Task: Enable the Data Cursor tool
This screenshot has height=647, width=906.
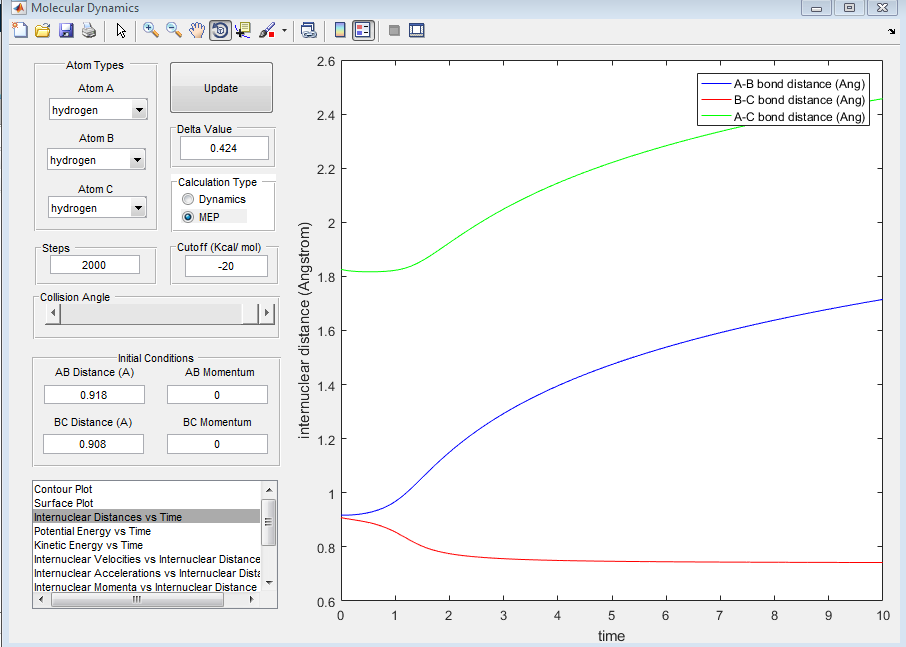Action: (243, 30)
